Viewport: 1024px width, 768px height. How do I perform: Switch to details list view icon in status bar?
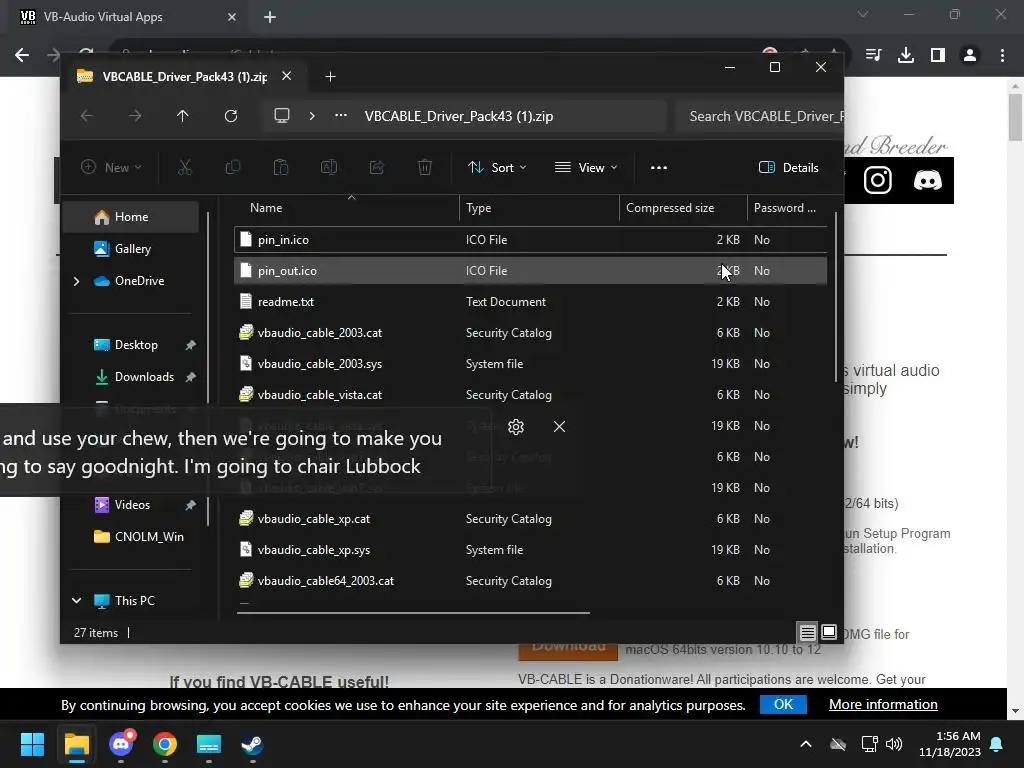click(x=808, y=632)
